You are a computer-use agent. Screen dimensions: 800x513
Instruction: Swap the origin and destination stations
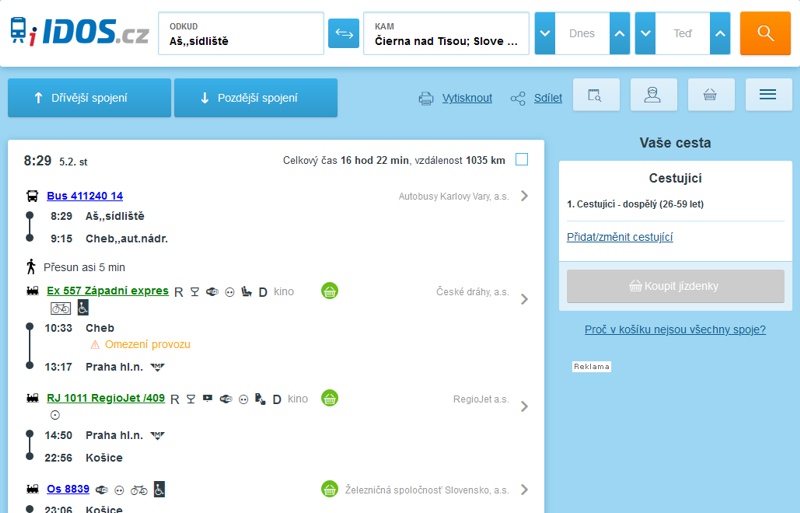[x=343, y=34]
